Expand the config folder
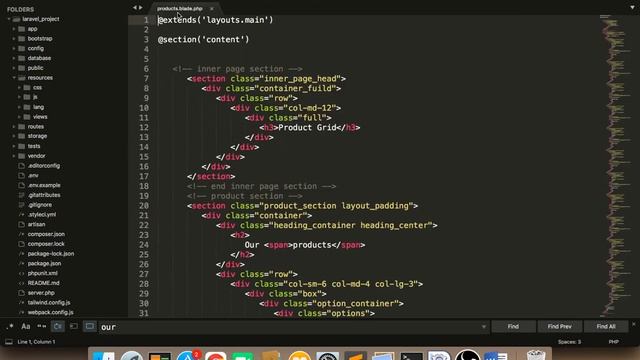This screenshot has height=360, width=640. coord(14,49)
